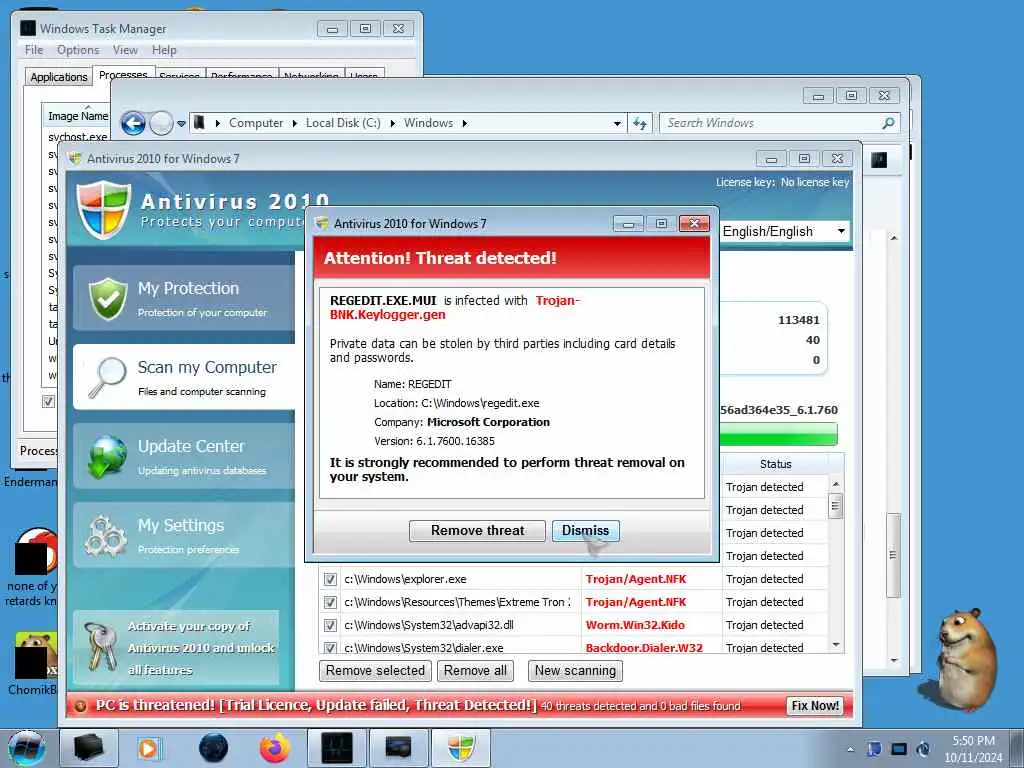The width and height of the screenshot is (1024, 768).
Task: Click the Windows Start orb
Action: [x=26, y=748]
